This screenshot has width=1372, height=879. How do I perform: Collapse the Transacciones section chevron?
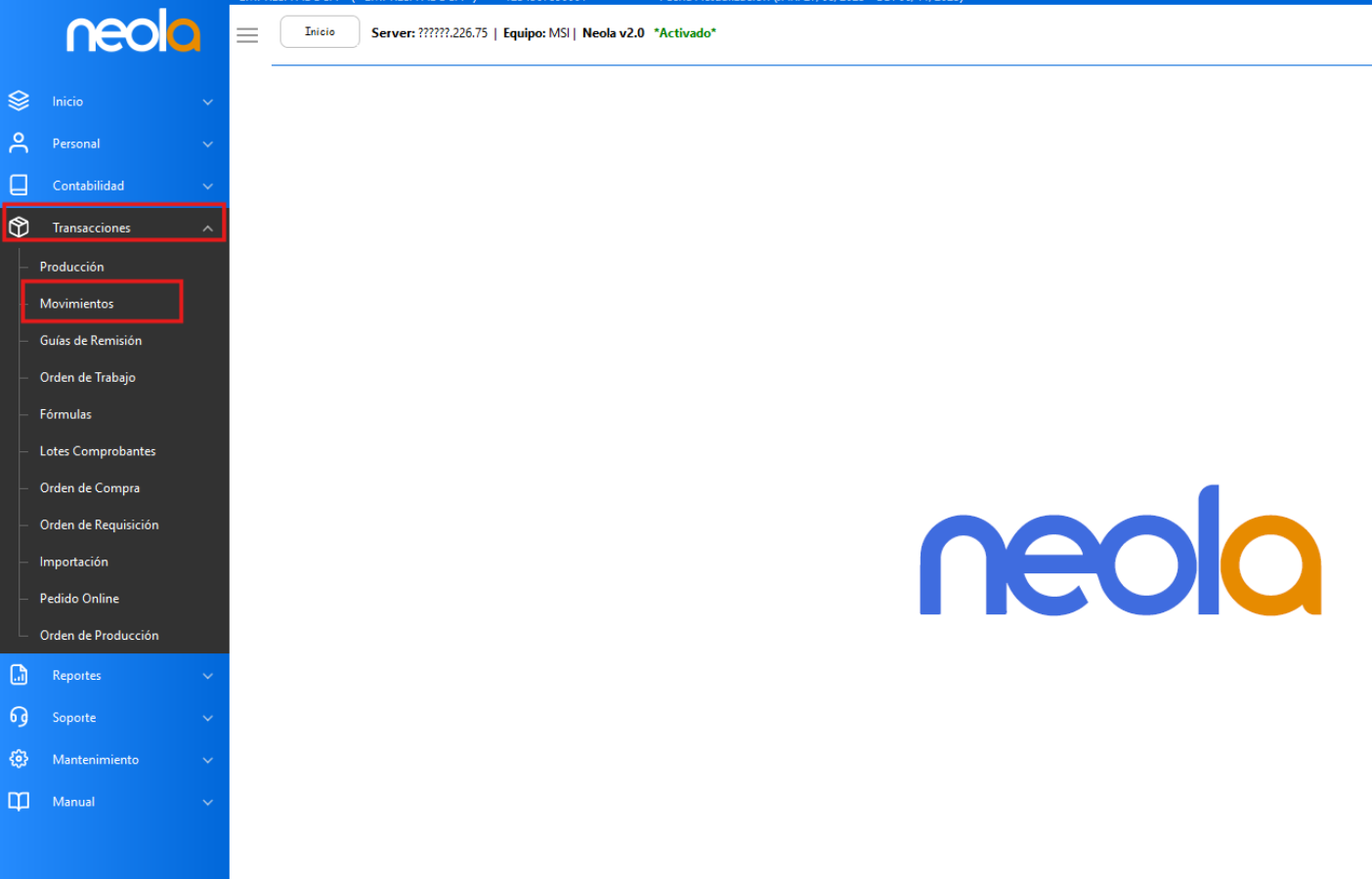click(x=207, y=228)
